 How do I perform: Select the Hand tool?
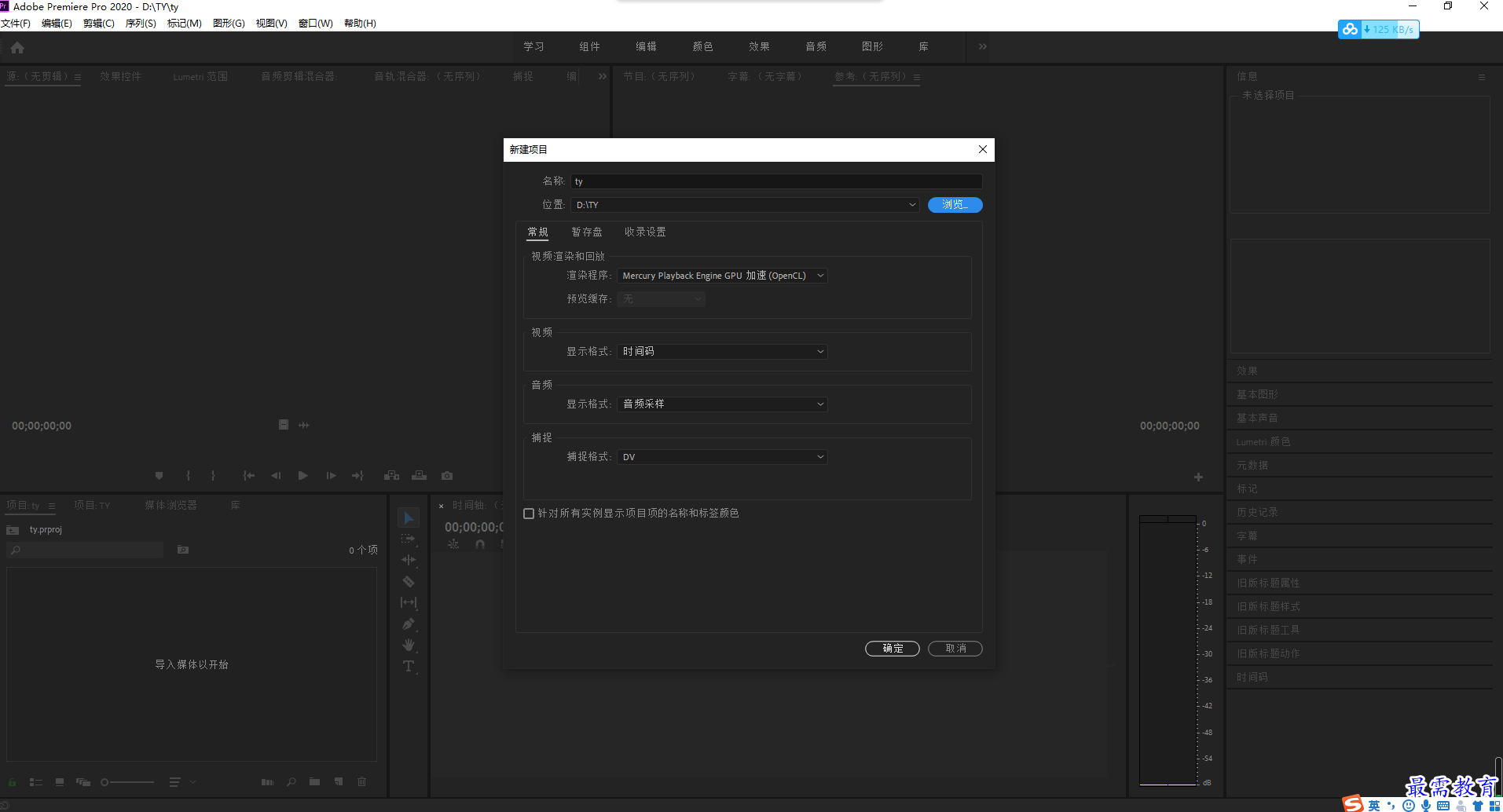pyautogui.click(x=409, y=645)
